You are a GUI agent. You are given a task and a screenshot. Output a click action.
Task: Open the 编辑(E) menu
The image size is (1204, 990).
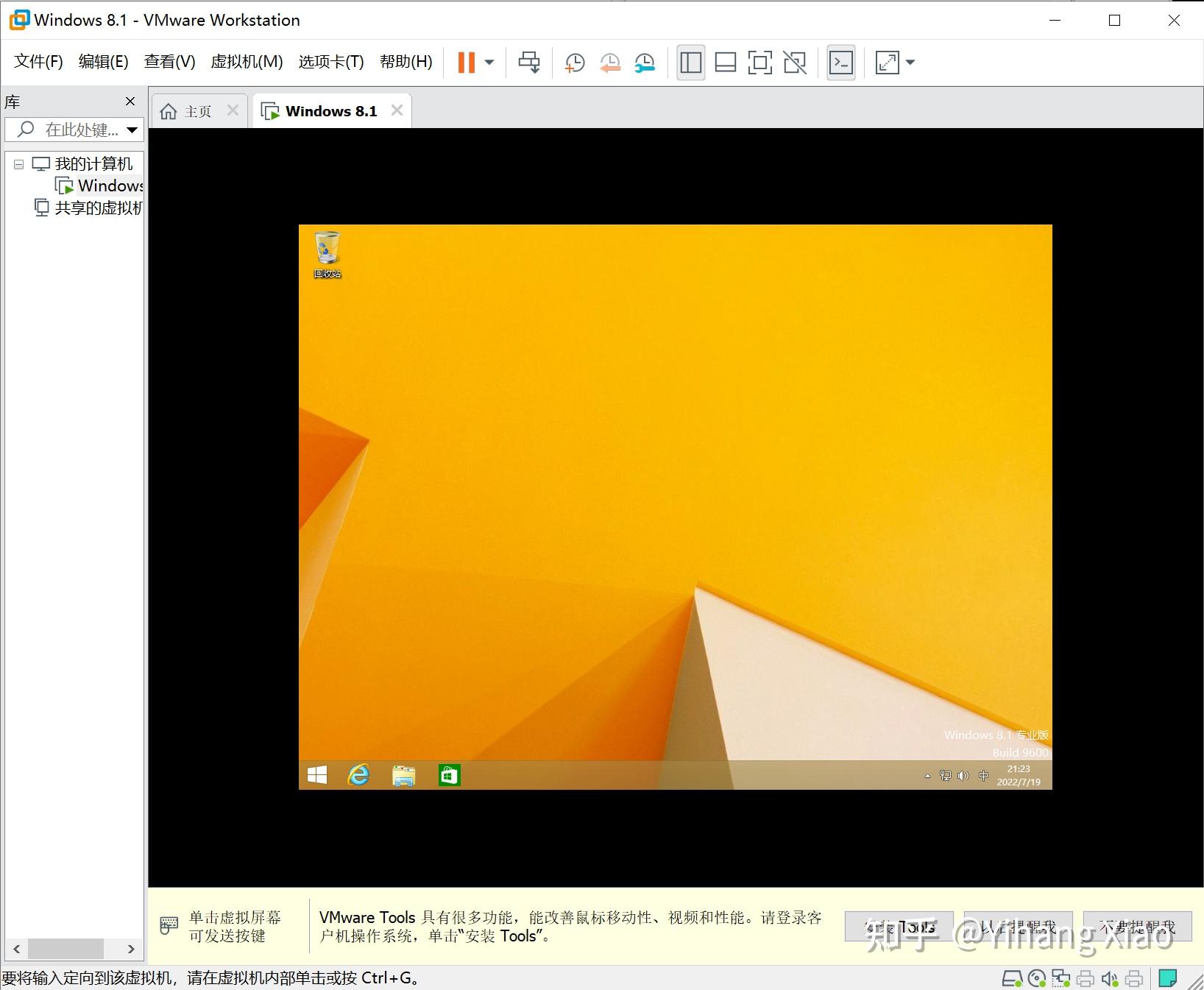click(x=103, y=62)
